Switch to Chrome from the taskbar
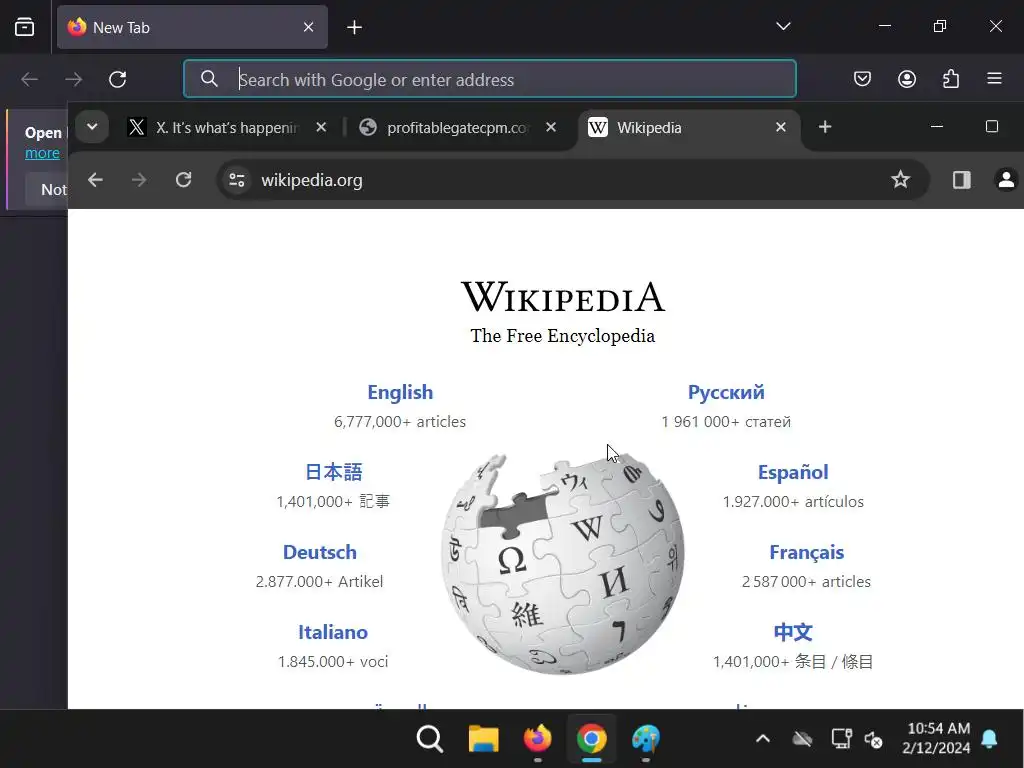 pyautogui.click(x=592, y=739)
